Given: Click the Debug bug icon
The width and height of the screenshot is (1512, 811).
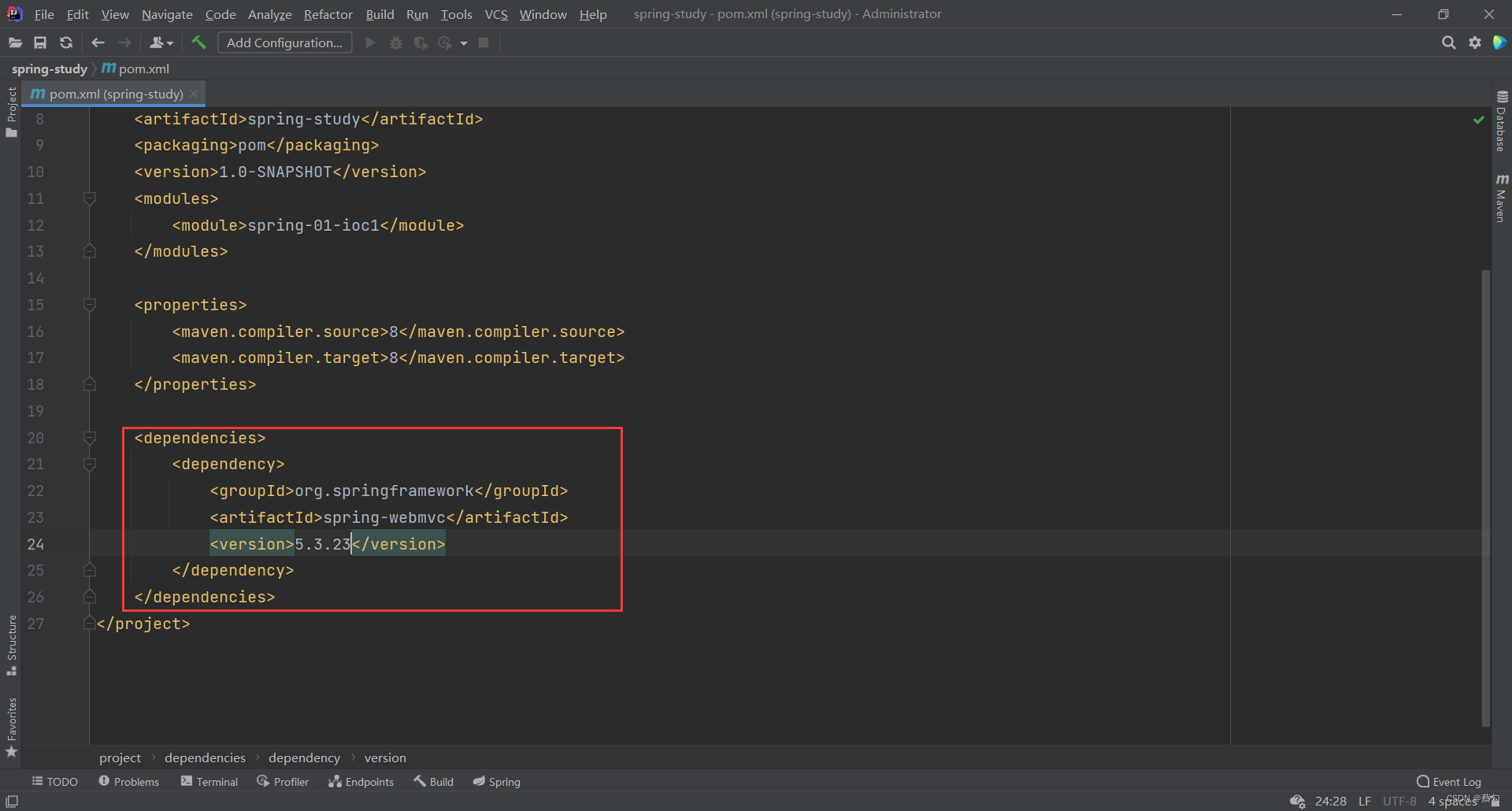Looking at the screenshot, I should (x=396, y=43).
